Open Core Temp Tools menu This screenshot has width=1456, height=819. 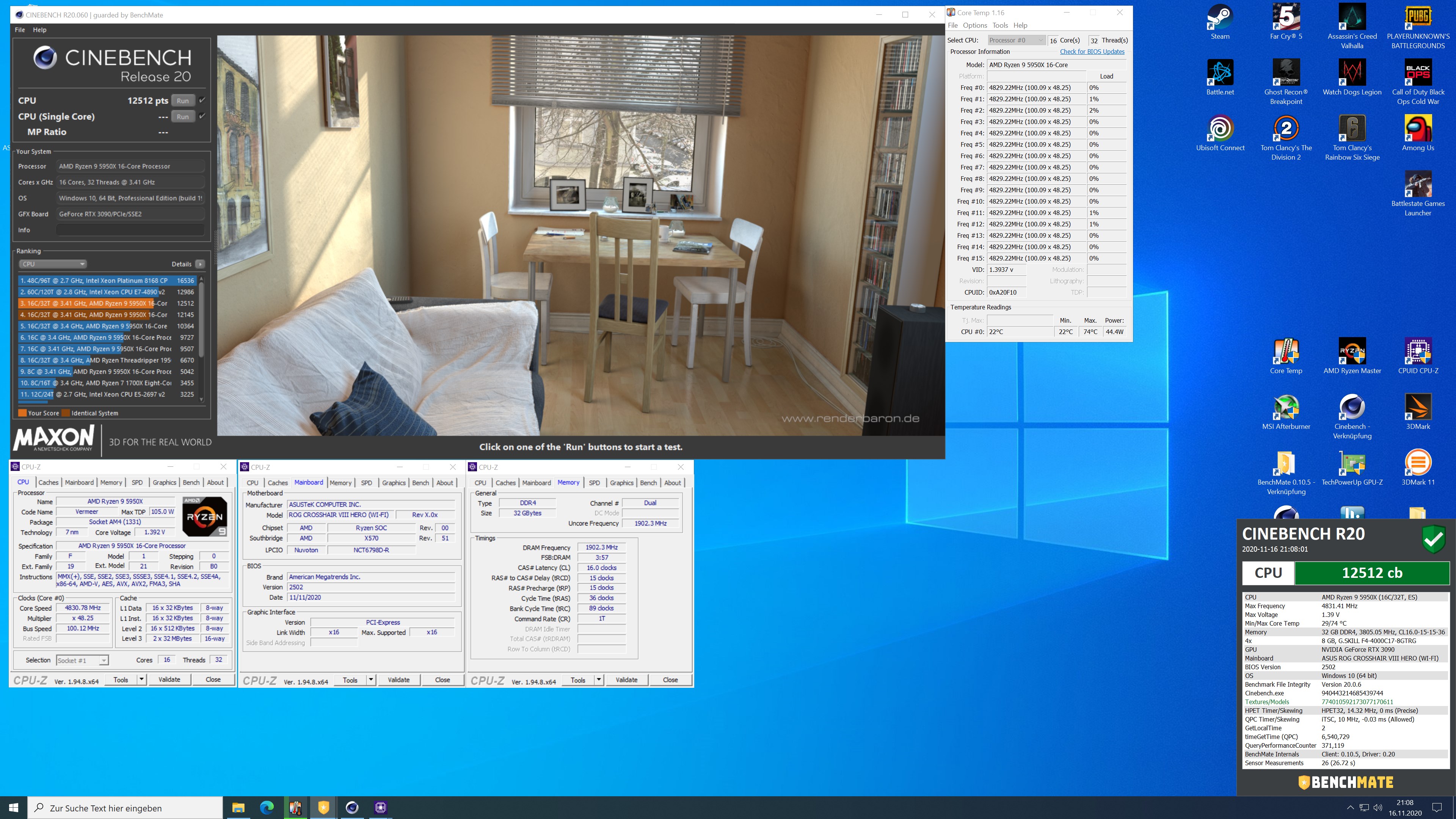(1000, 25)
